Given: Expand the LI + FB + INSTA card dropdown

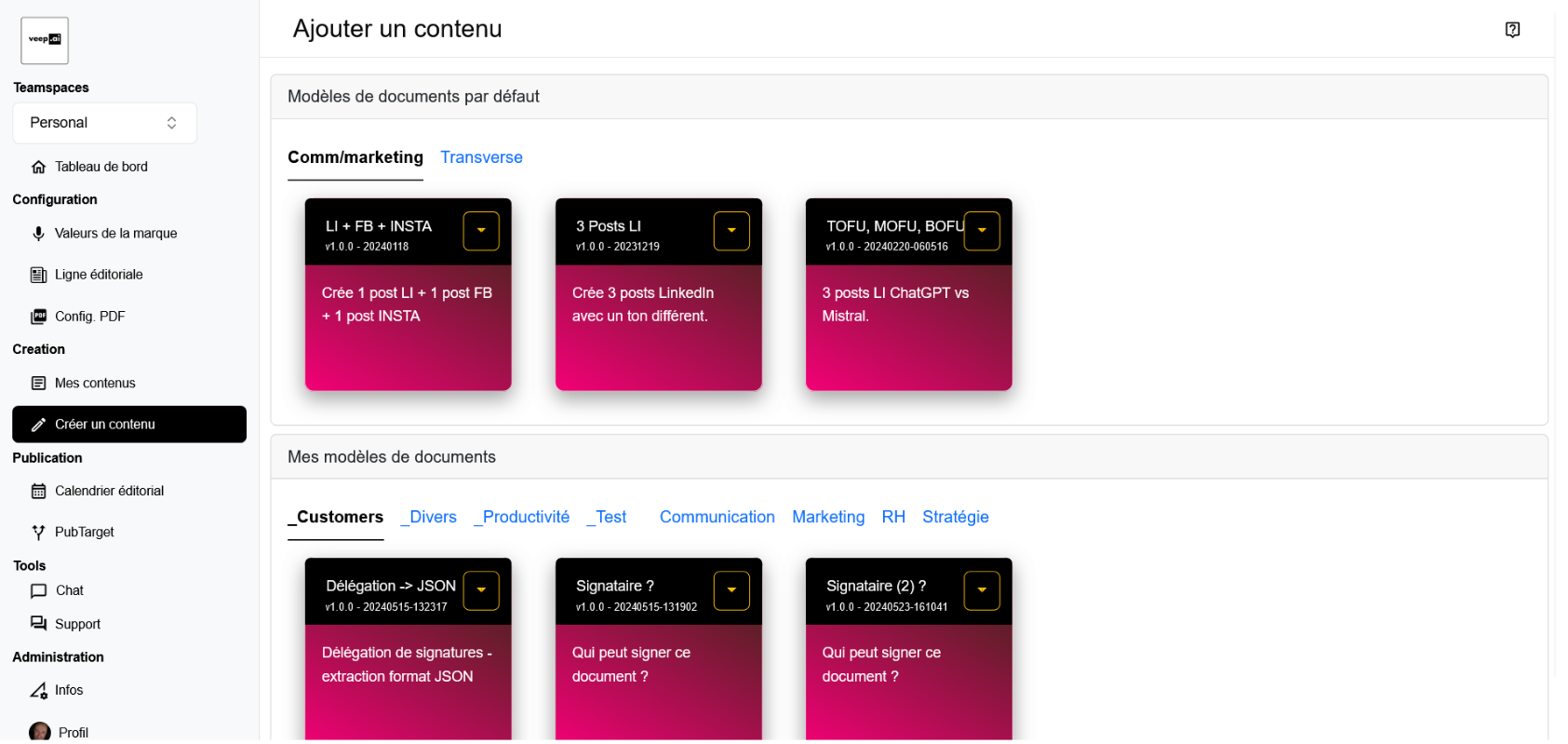Looking at the screenshot, I should pos(481,231).
